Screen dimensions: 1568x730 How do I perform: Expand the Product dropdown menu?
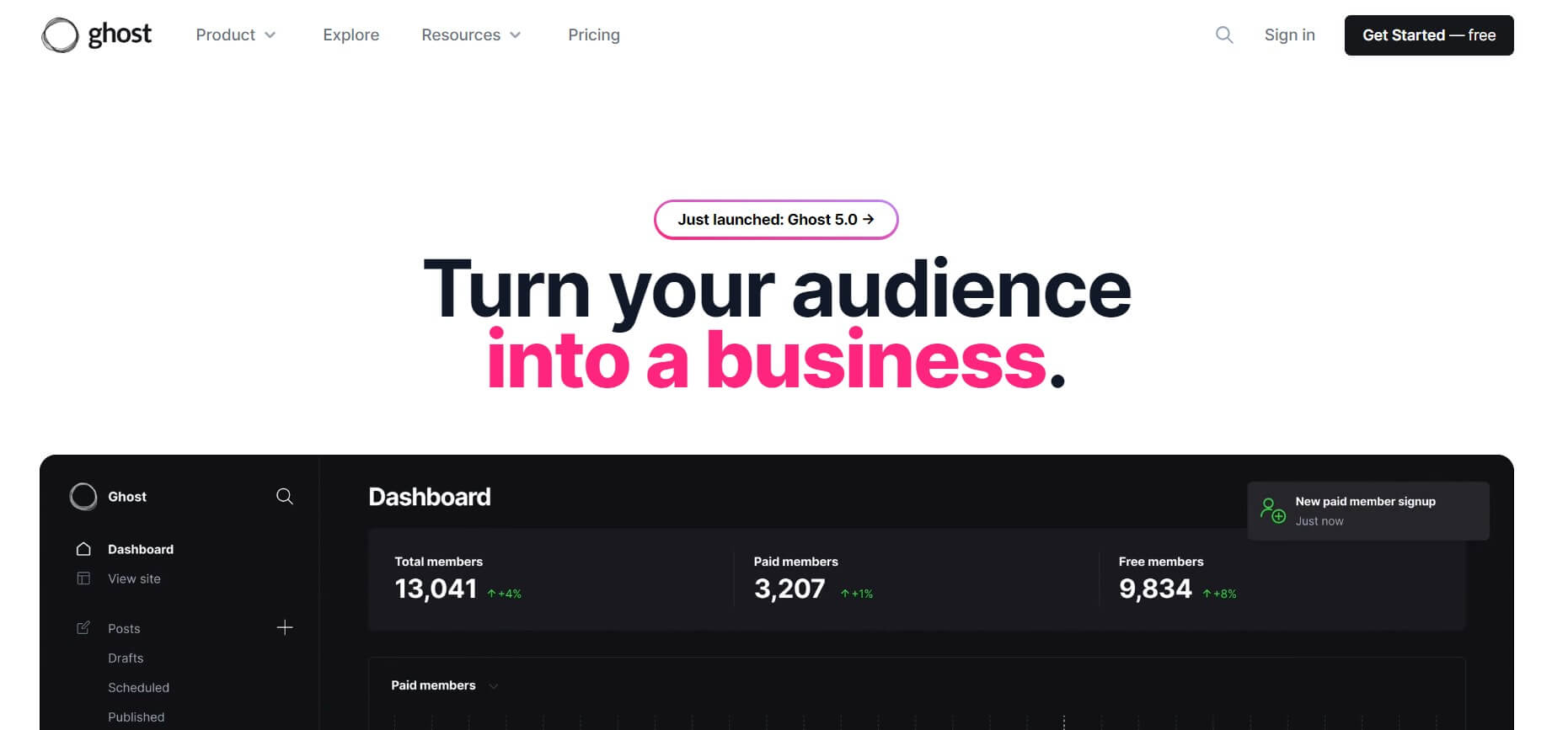236,35
